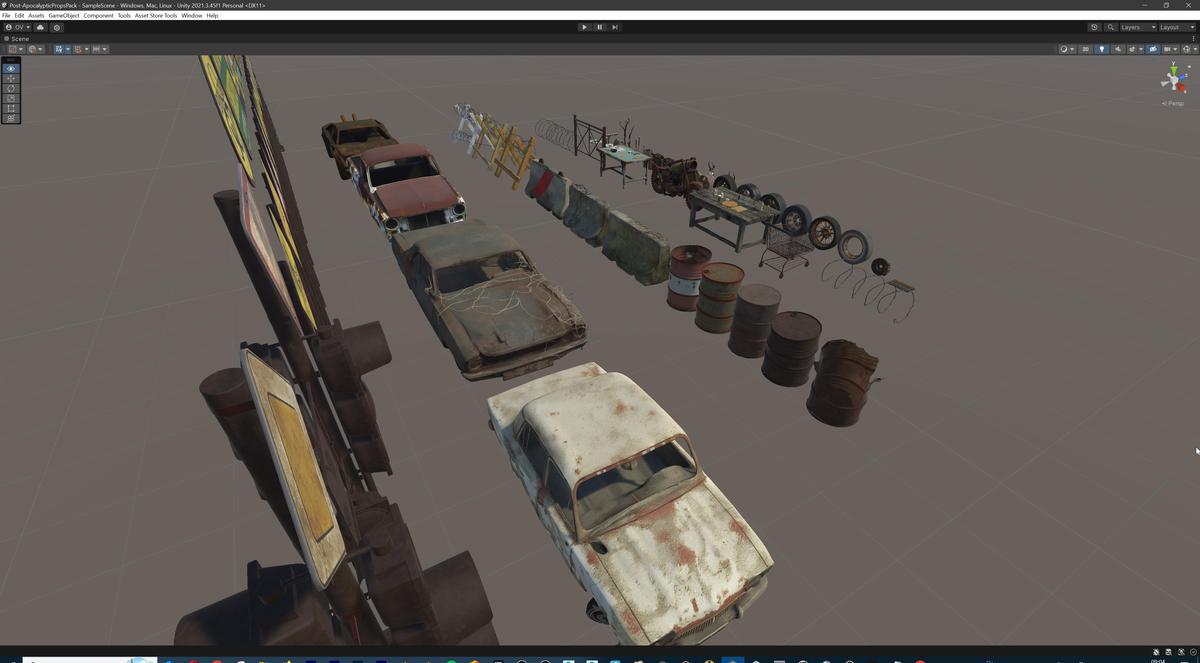The image size is (1200, 663).
Task: Open the search window from the top toolbar
Action: coord(1111,27)
